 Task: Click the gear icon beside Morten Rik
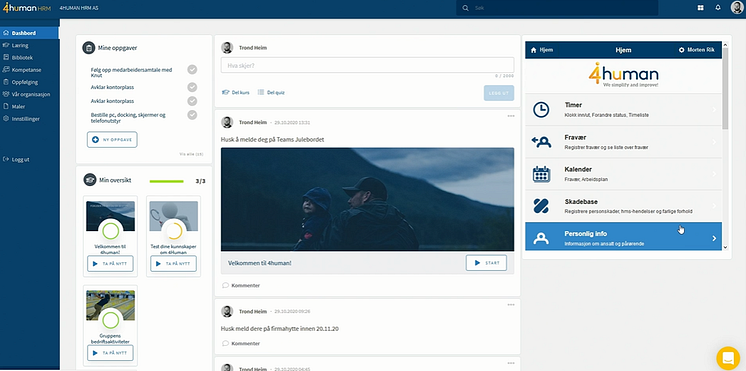(681, 50)
